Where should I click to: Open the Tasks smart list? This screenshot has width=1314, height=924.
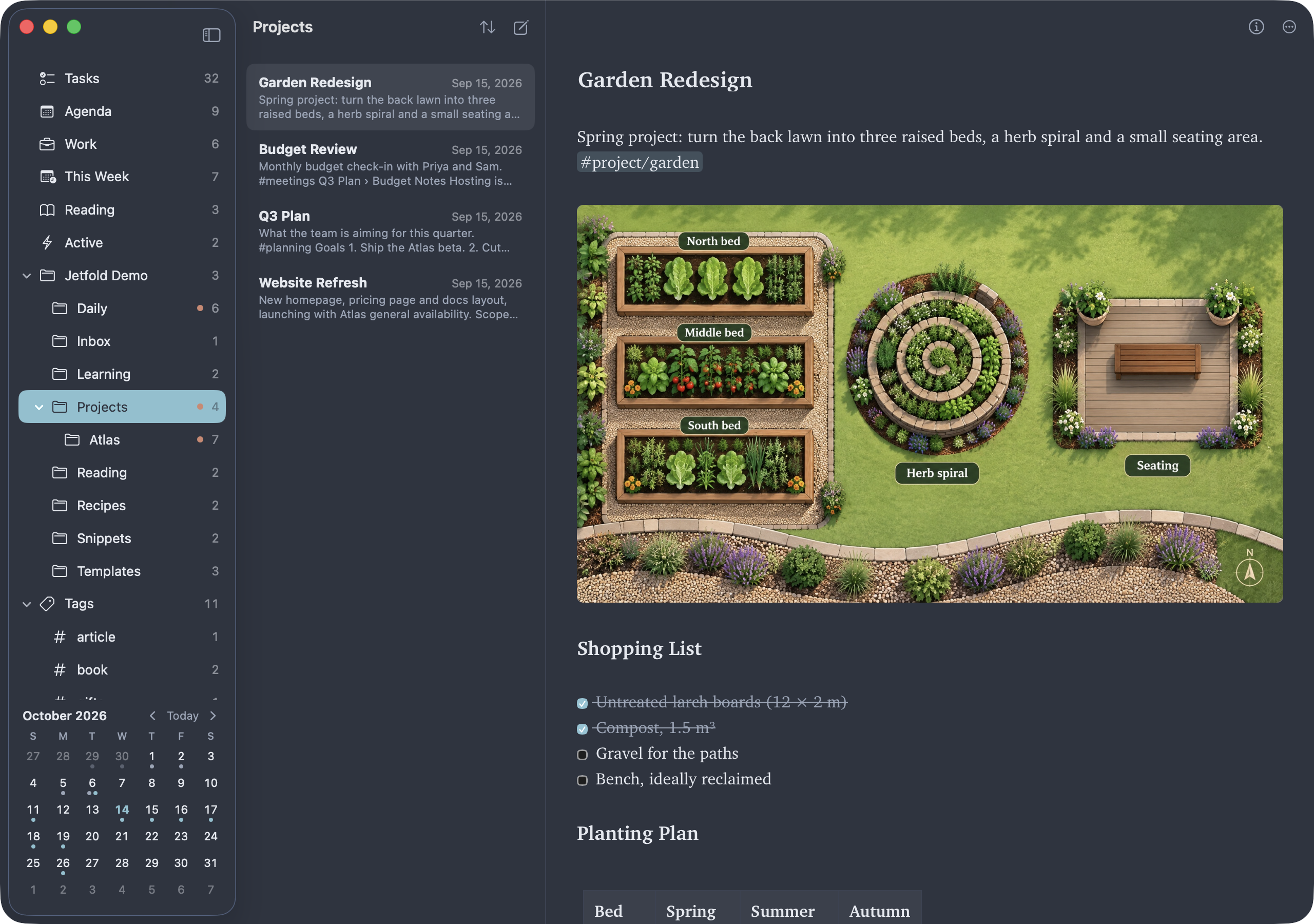click(122, 79)
